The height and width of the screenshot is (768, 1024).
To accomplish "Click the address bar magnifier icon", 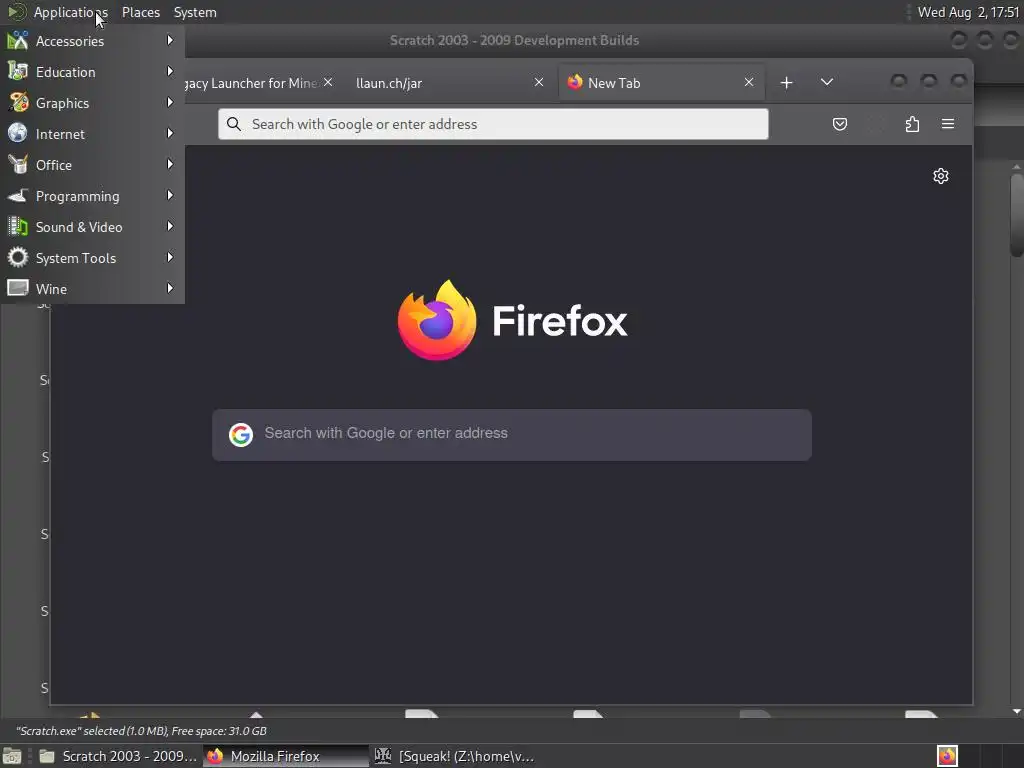I will tap(234, 124).
